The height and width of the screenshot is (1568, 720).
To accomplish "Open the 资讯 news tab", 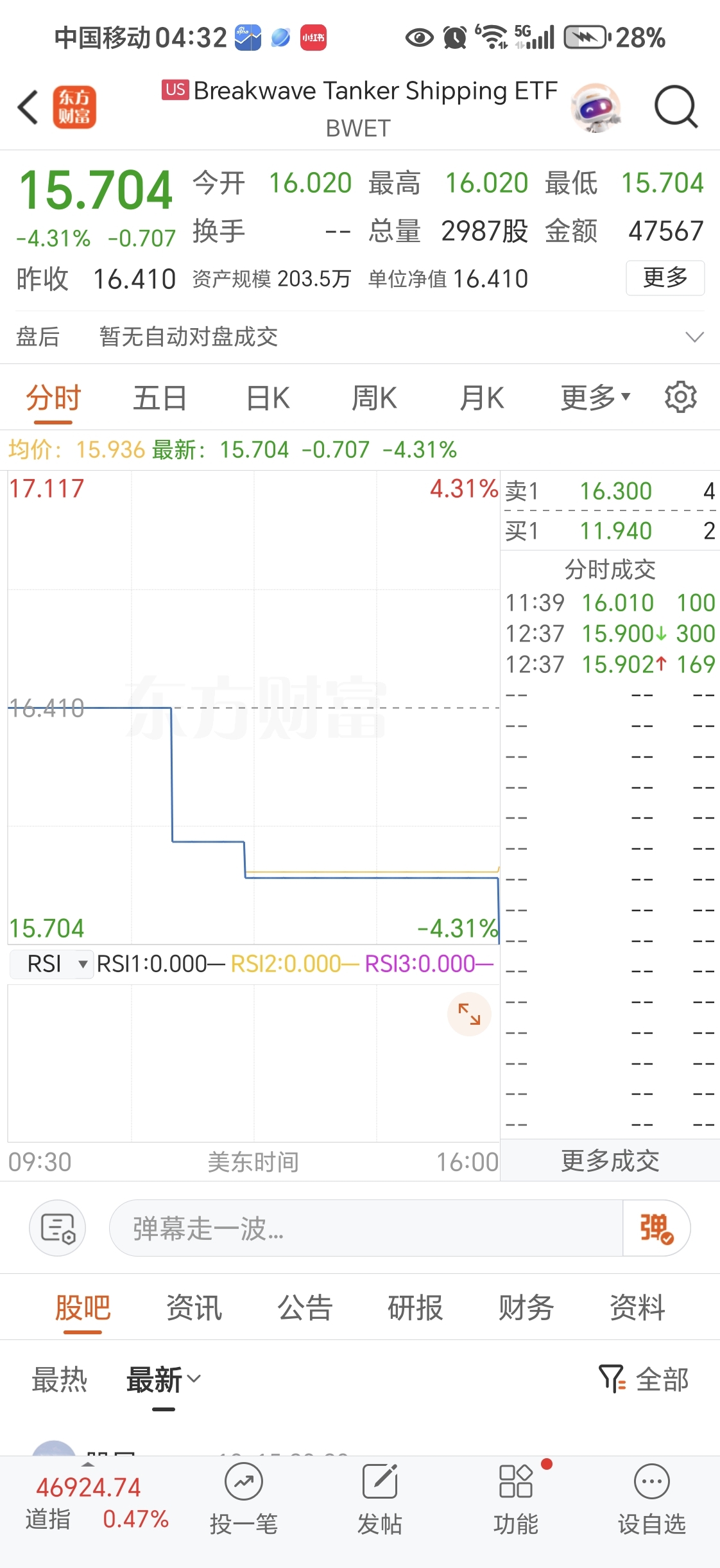I will pyautogui.click(x=194, y=1307).
